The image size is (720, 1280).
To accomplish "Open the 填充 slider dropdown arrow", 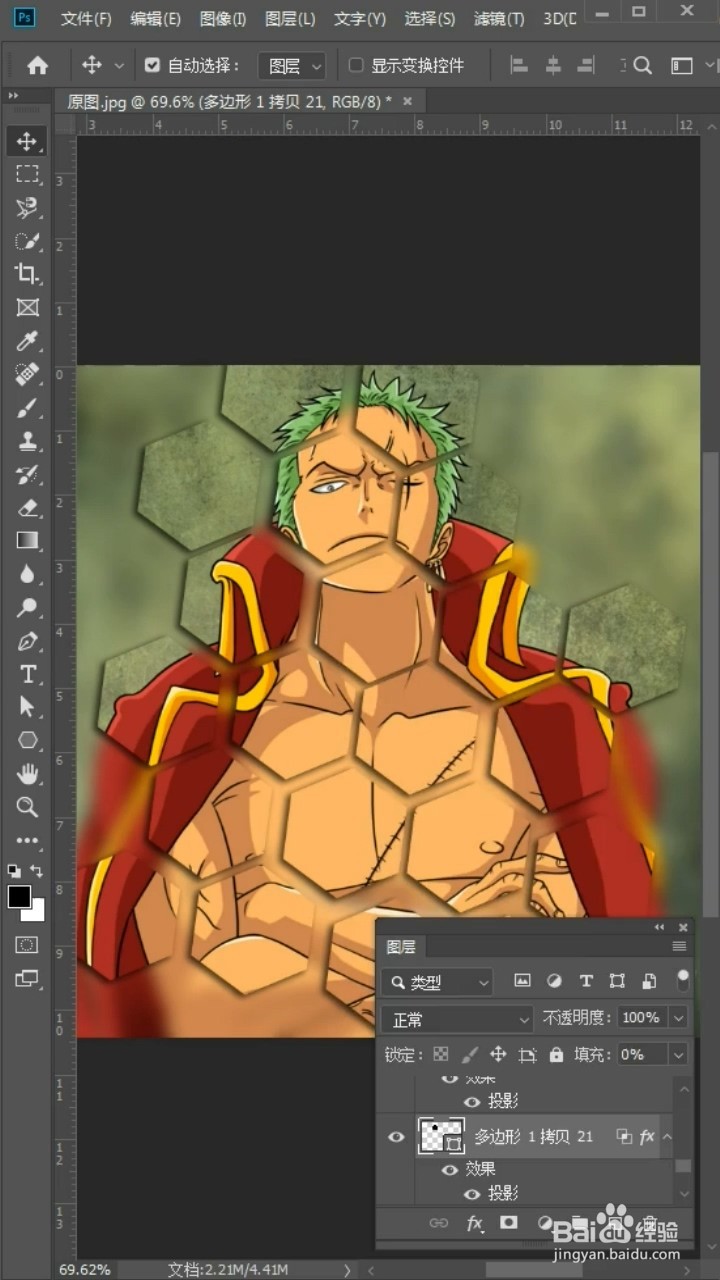I will [679, 1054].
